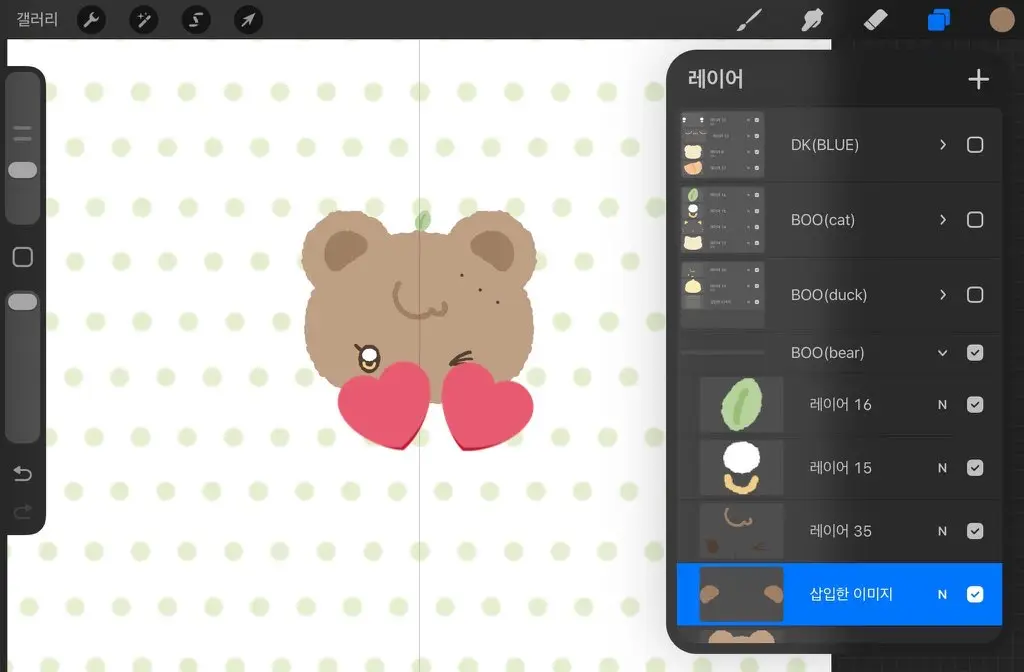Open the Actions wrench menu

tap(91, 20)
